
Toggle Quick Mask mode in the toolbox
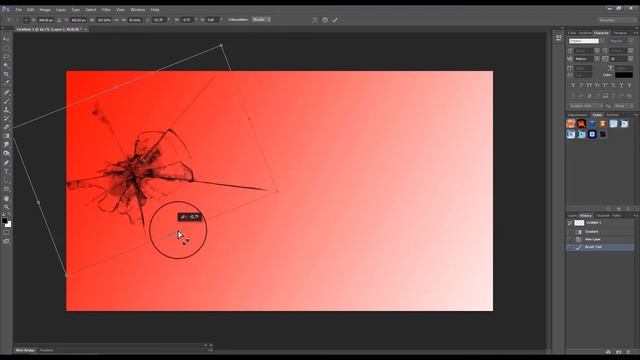tap(6, 233)
